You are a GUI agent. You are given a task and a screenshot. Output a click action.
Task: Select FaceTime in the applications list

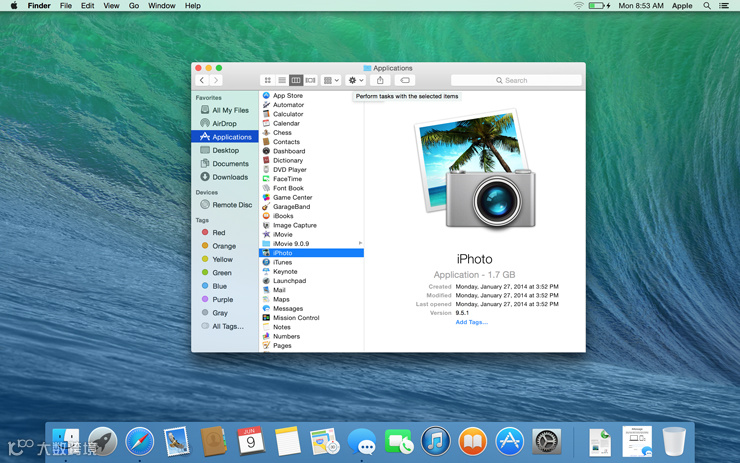(x=311, y=179)
